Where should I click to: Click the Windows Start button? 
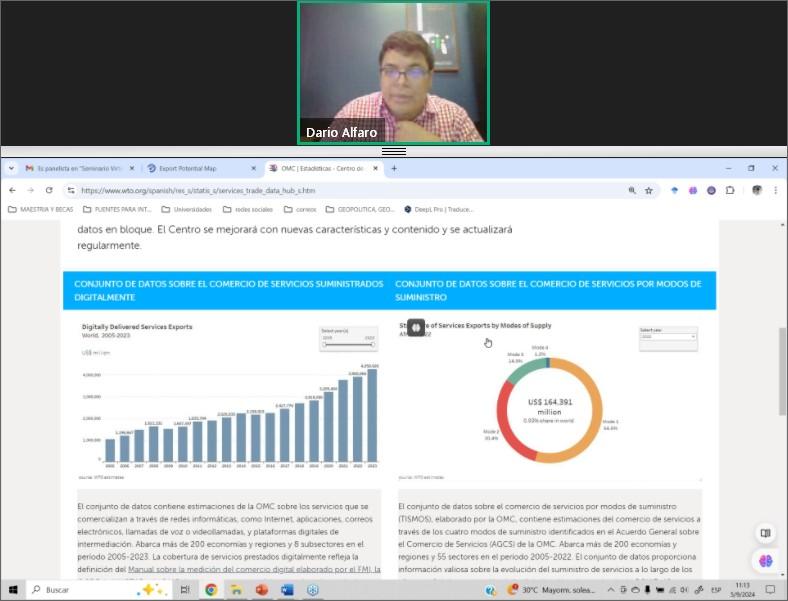coord(11,590)
